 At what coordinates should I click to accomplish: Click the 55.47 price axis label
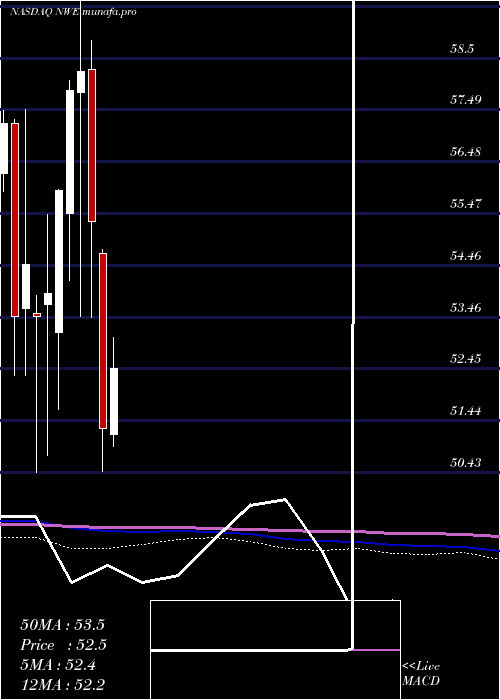click(x=466, y=204)
